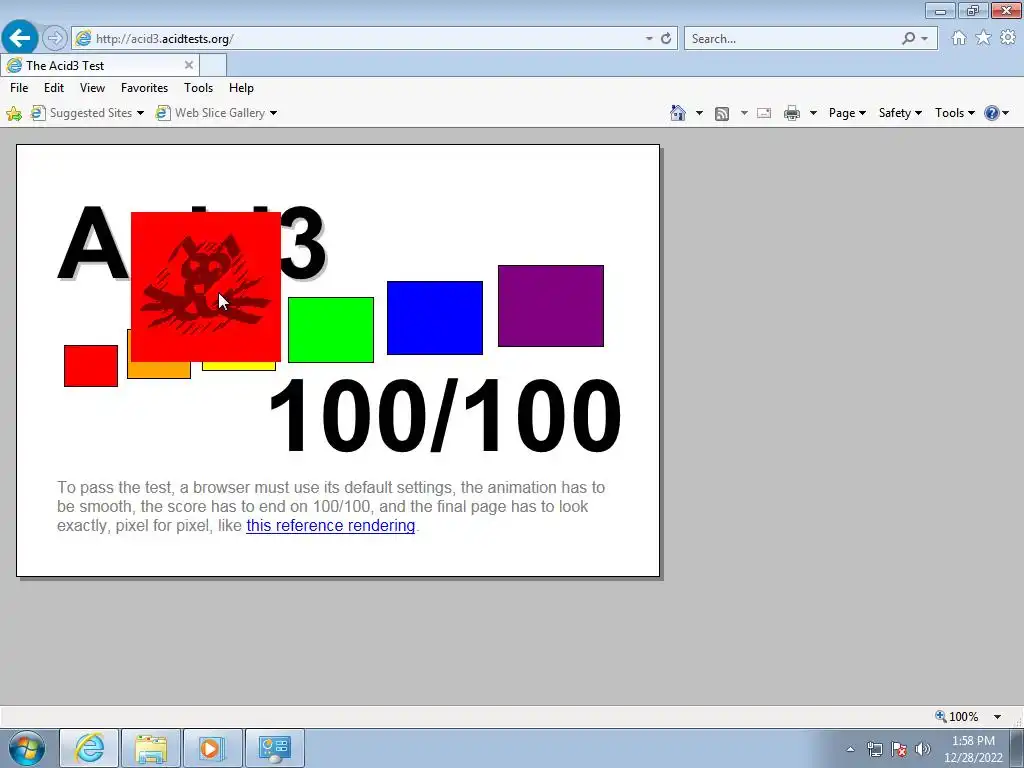
Task: Close The Acid3 Test tab
Action: click(189, 65)
